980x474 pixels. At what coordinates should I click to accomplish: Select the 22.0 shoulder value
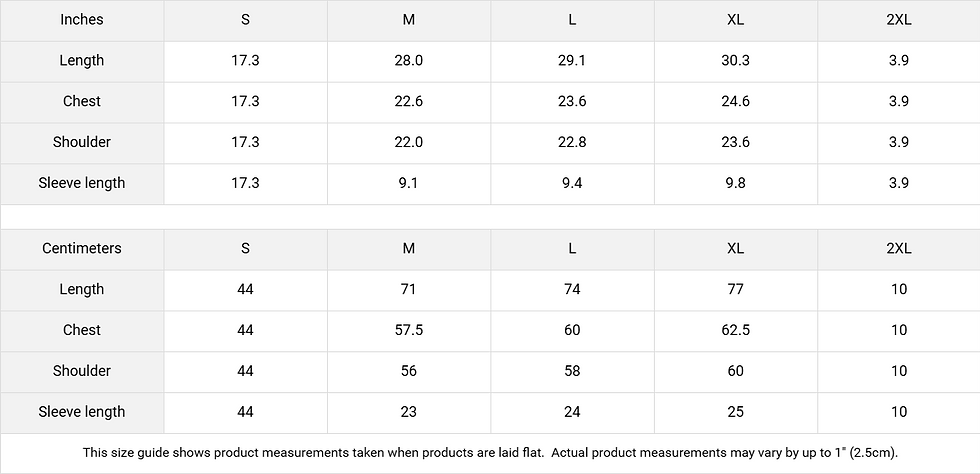pyautogui.click(x=408, y=142)
